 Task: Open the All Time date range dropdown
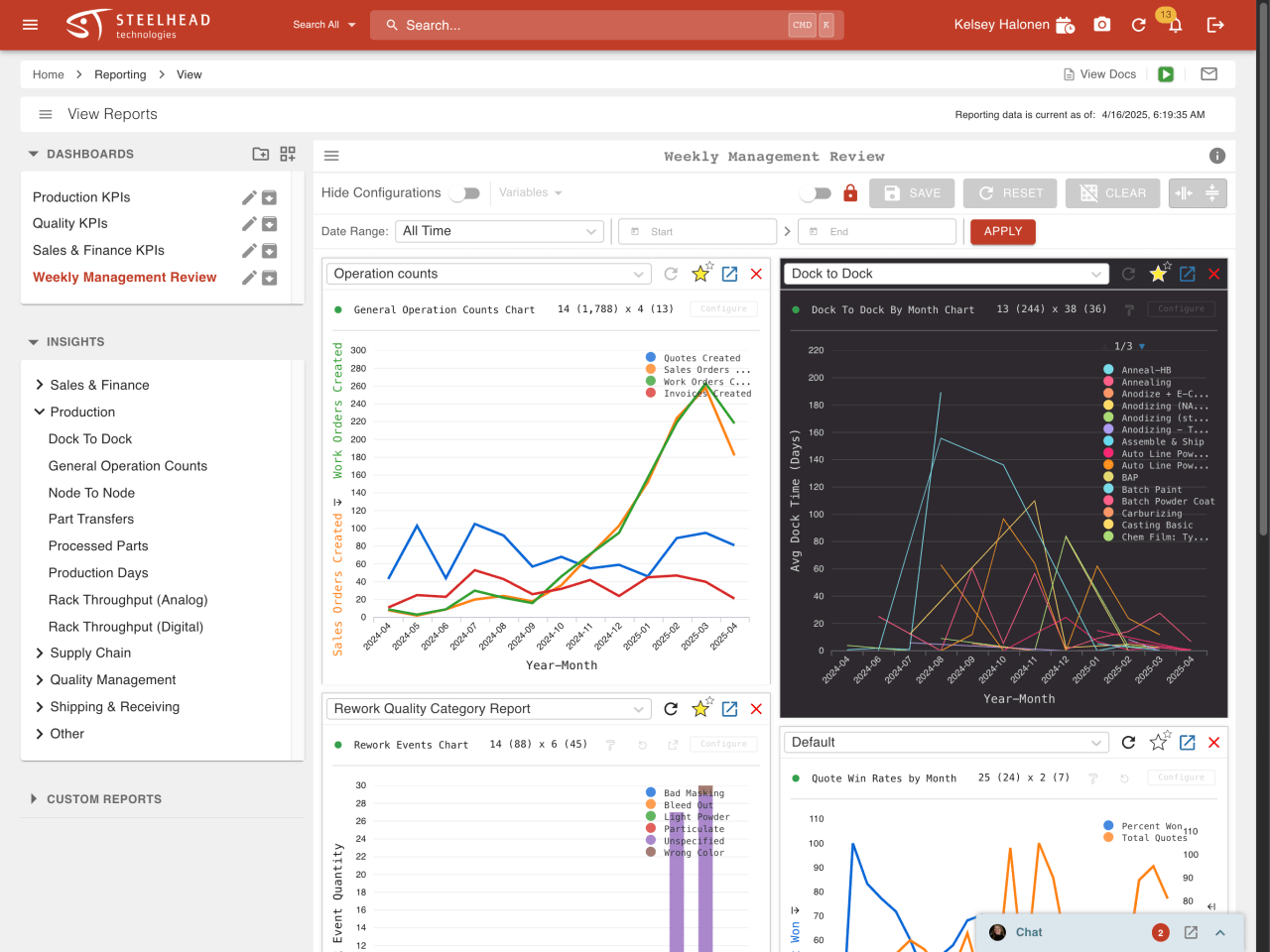(x=500, y=231)
